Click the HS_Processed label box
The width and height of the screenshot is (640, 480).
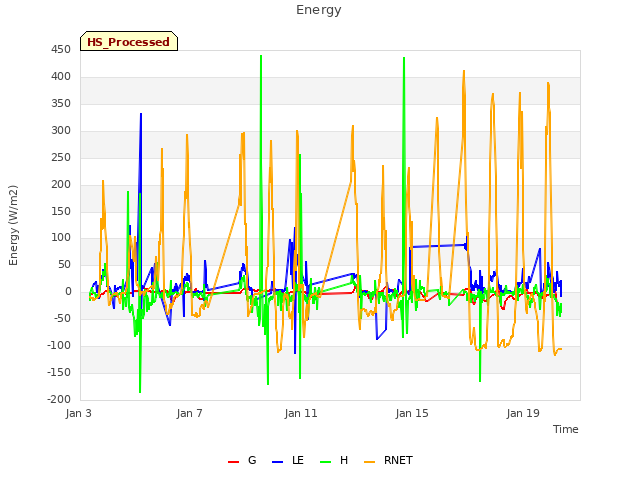pos(129,41)
